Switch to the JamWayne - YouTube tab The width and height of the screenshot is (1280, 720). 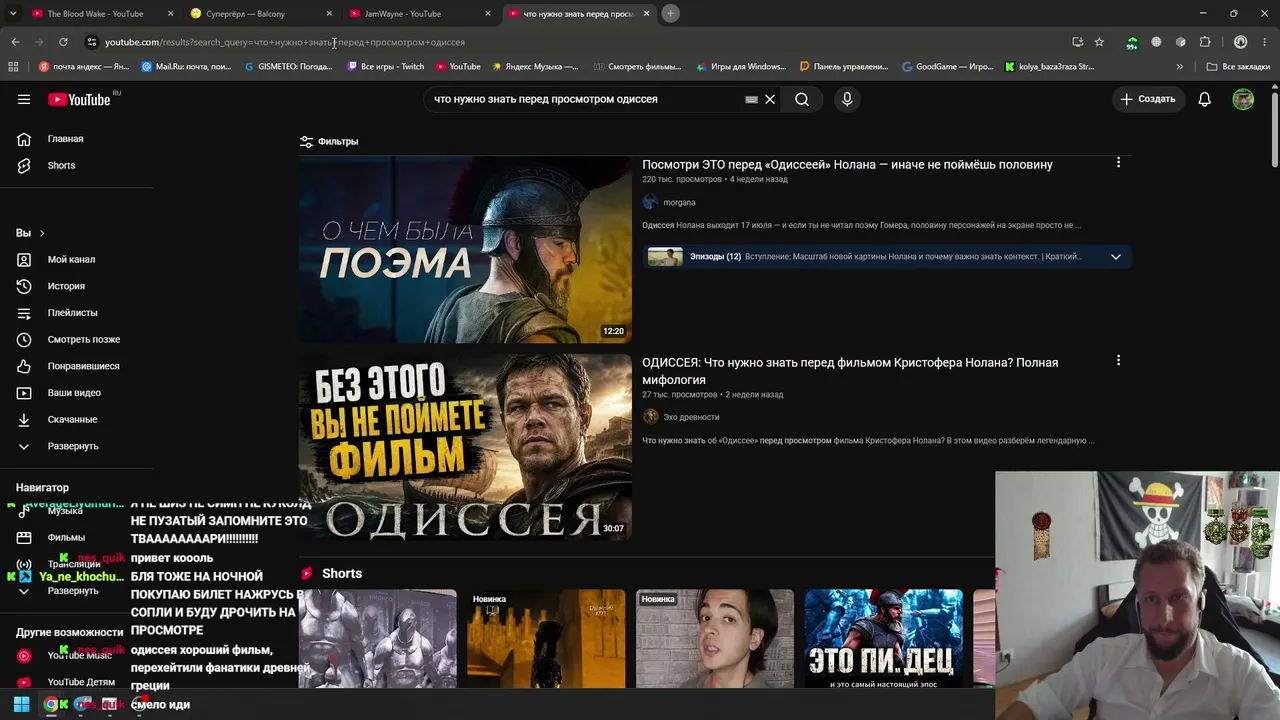[x=419, y=14]
